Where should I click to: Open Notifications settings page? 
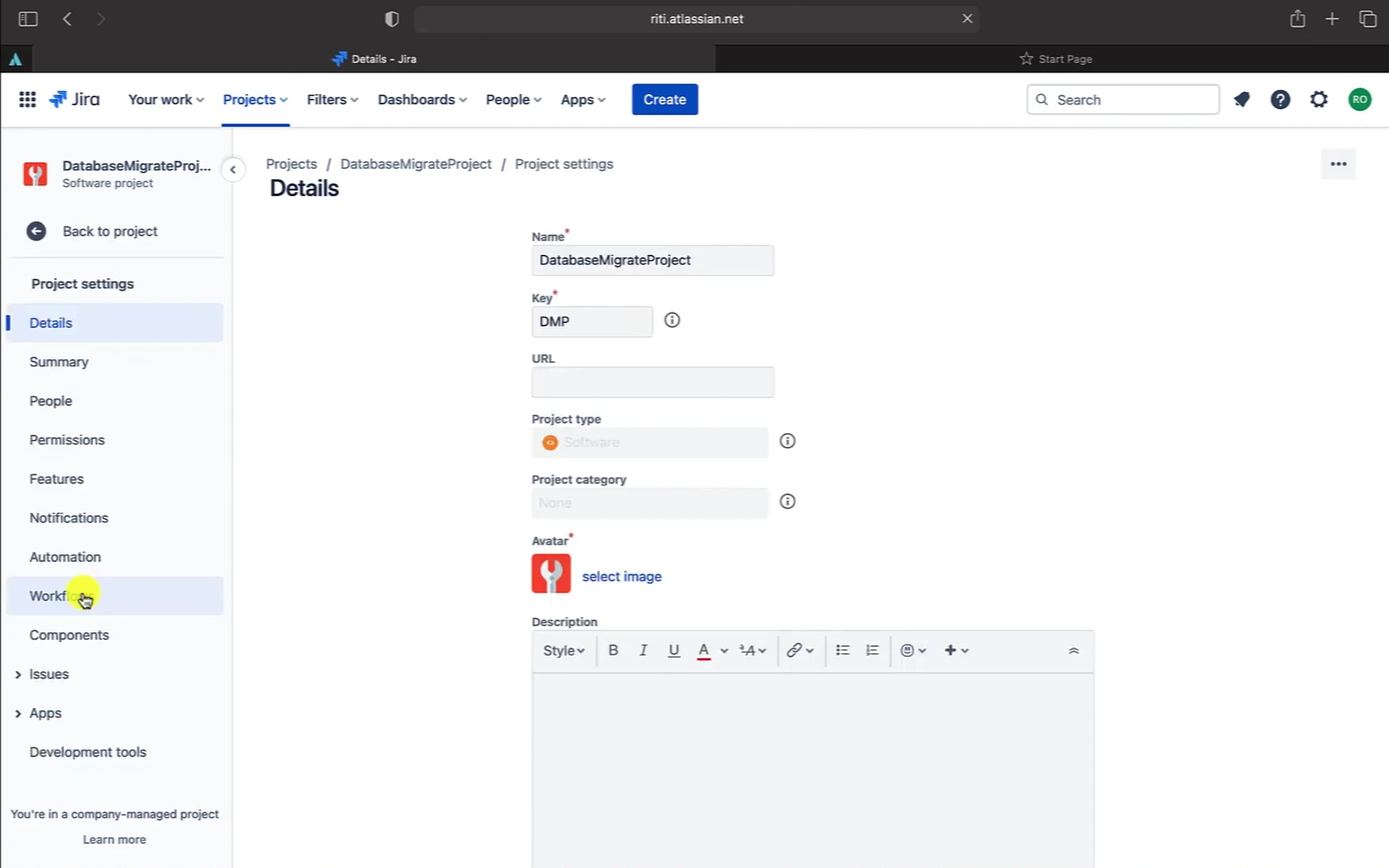tap(115, 518)
